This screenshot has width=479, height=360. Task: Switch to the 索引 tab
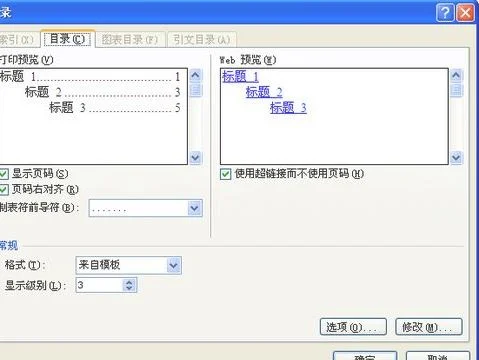[18, 40]
